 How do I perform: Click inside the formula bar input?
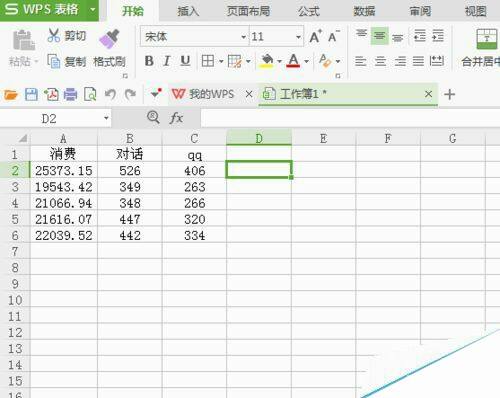[350, 118]
